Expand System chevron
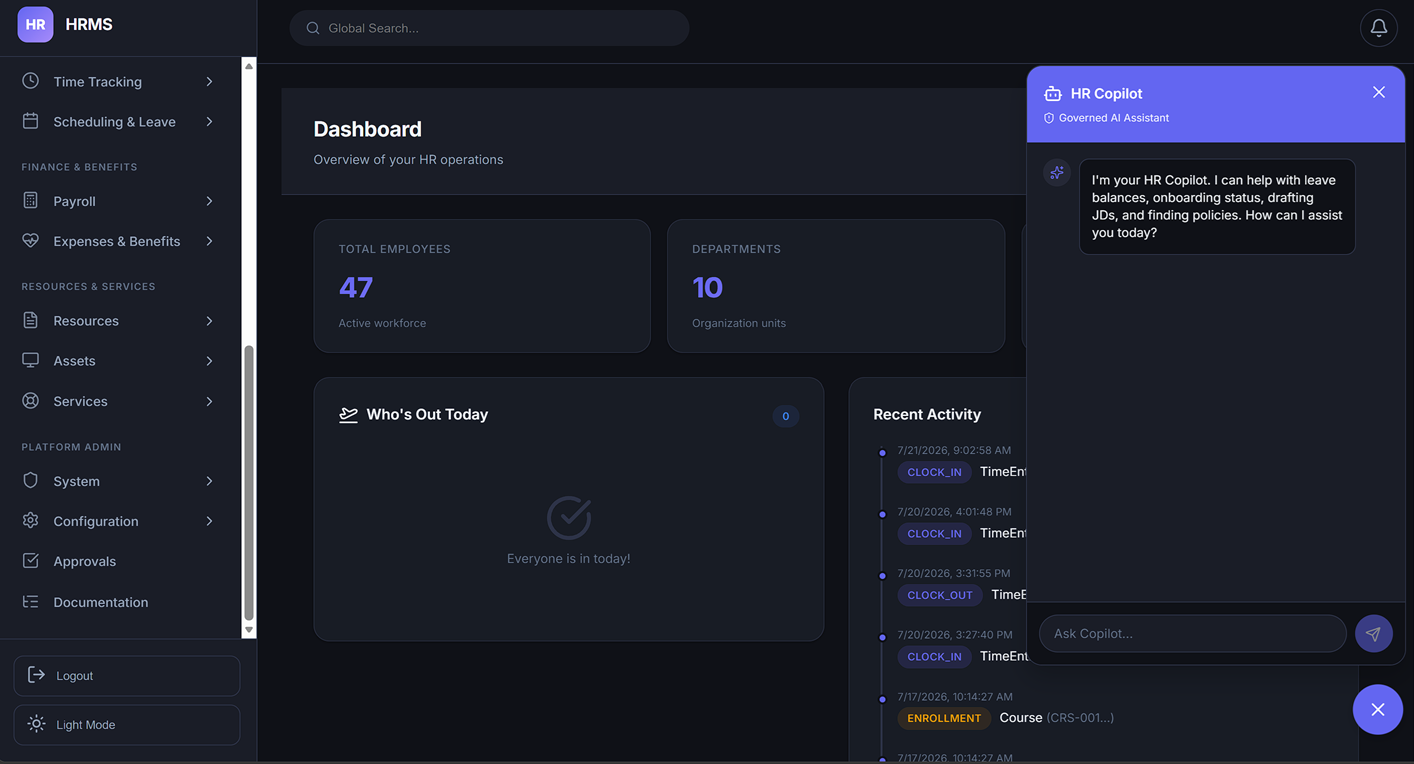1414x764 pixels. point(209,481)
